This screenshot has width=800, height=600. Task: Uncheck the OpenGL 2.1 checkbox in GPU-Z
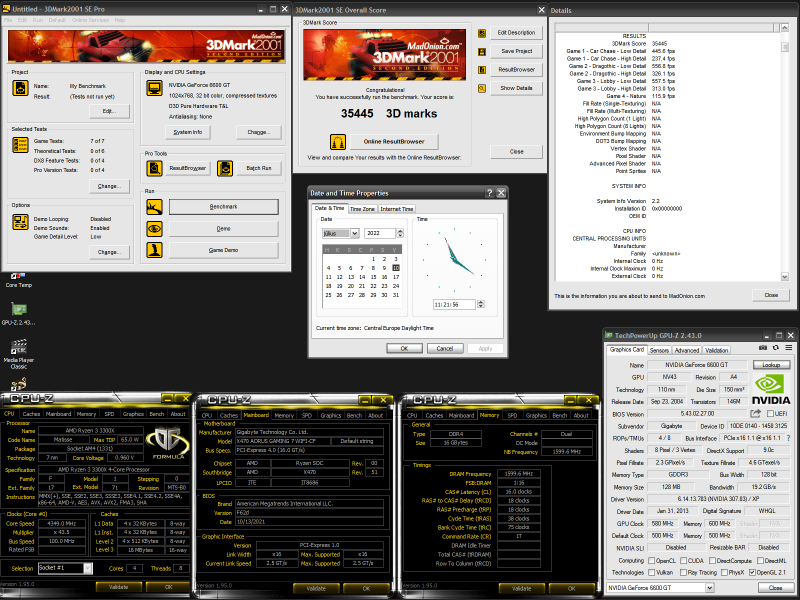pyautogui.click(x=752, y=572)
